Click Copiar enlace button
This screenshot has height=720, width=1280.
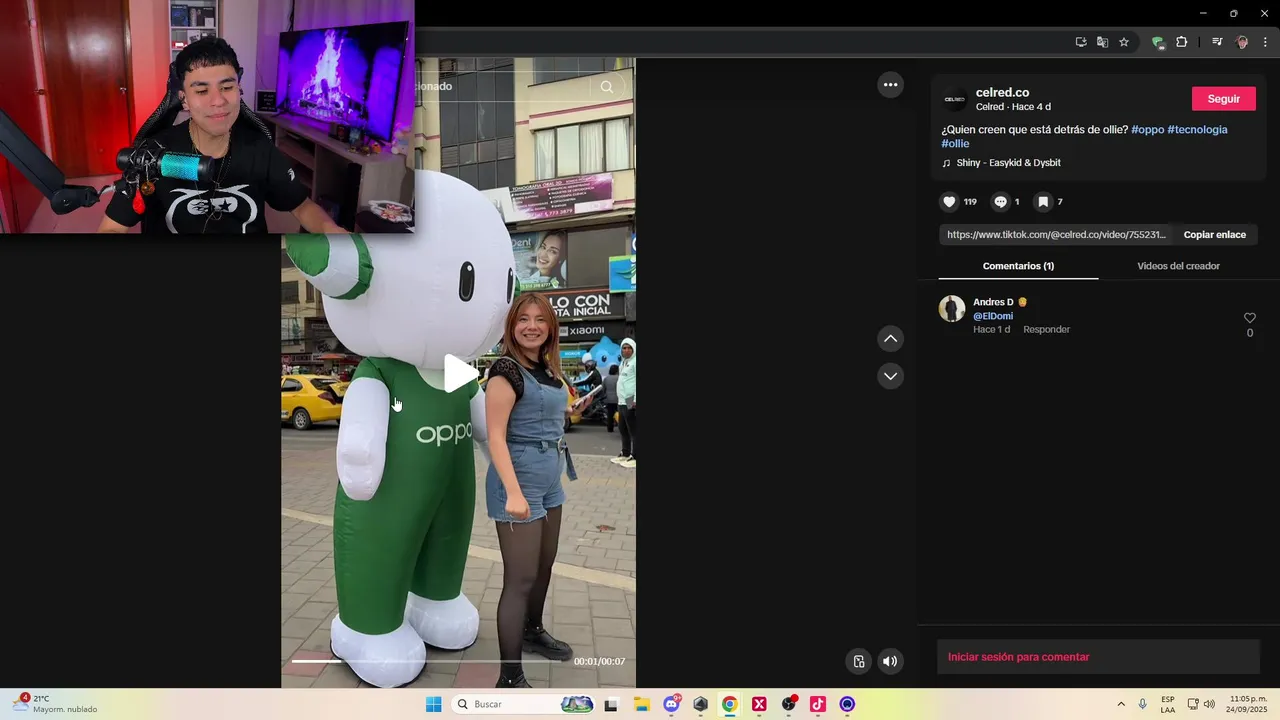[x=1215, y=235]
